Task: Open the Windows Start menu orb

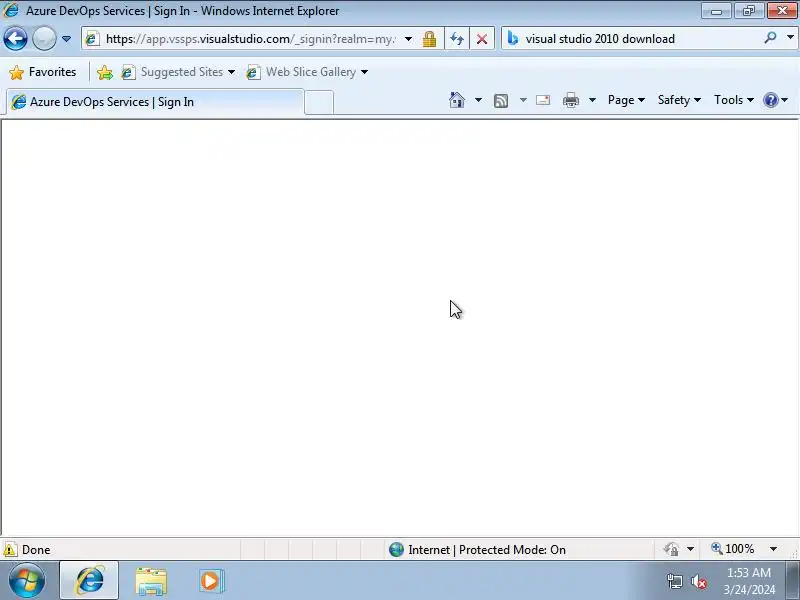Action: coord(27,580)
